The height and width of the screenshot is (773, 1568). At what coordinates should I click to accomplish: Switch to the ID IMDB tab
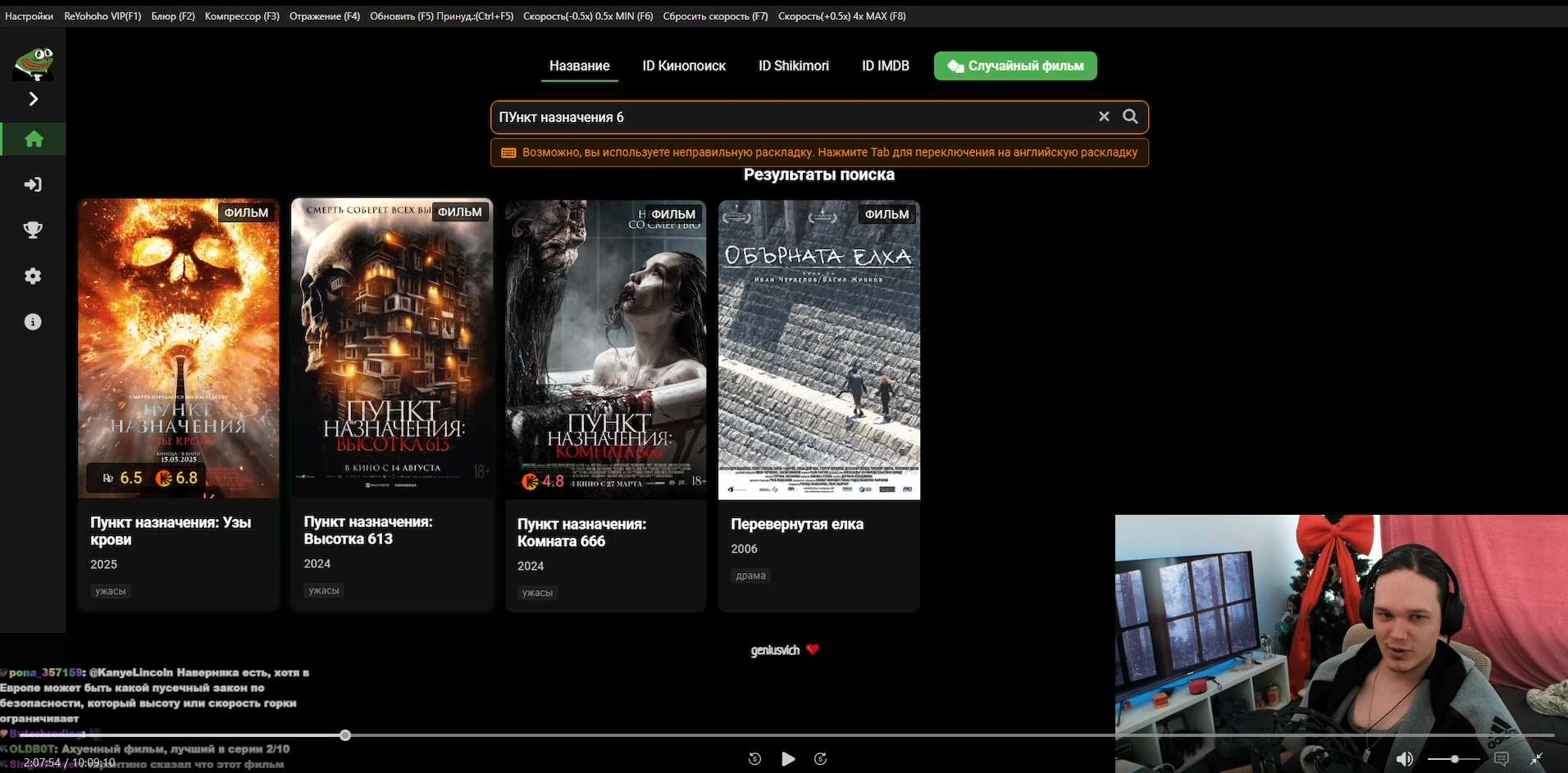click(886, 66)
